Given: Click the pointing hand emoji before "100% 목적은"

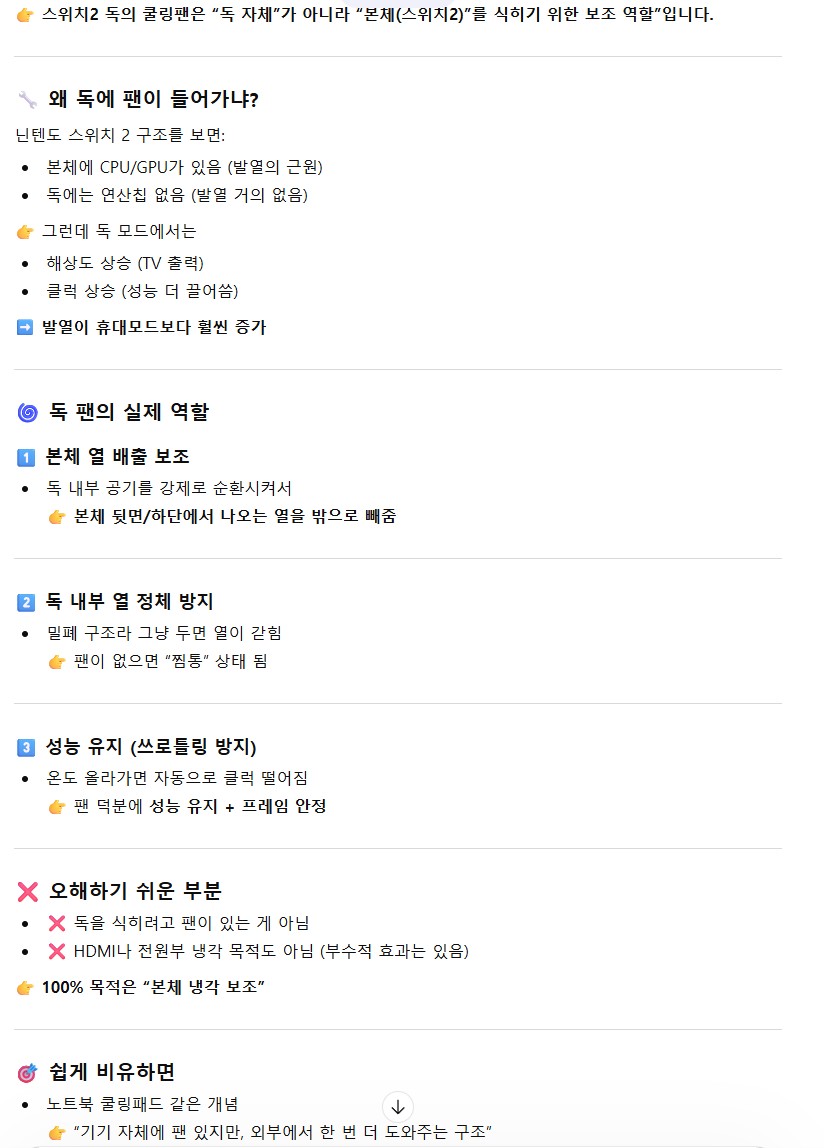Looking at the screenshot, I should point(25,988).
